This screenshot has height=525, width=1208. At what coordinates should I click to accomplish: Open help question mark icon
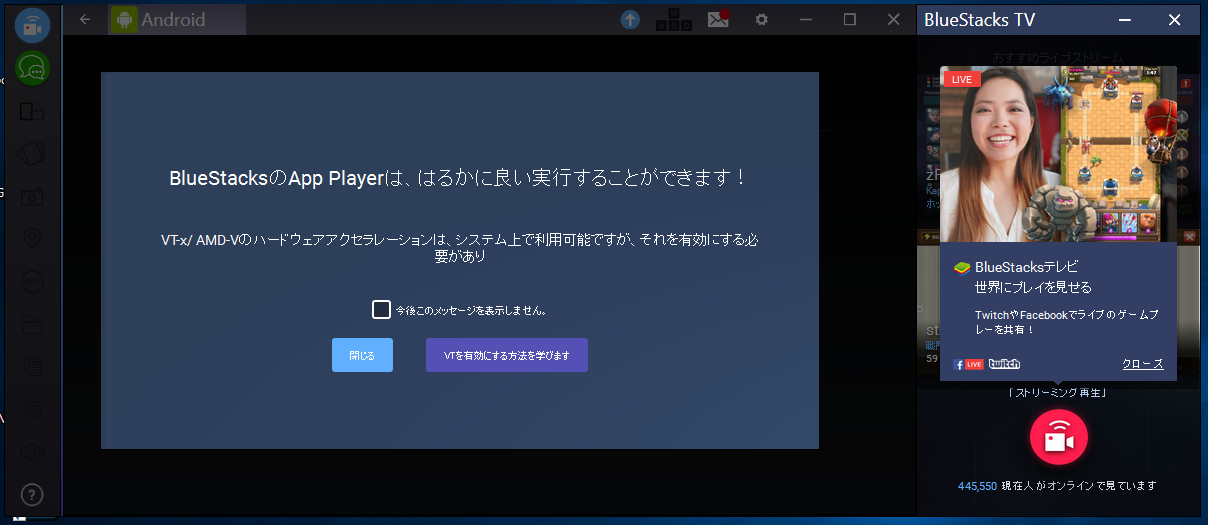tap(32, 494)
